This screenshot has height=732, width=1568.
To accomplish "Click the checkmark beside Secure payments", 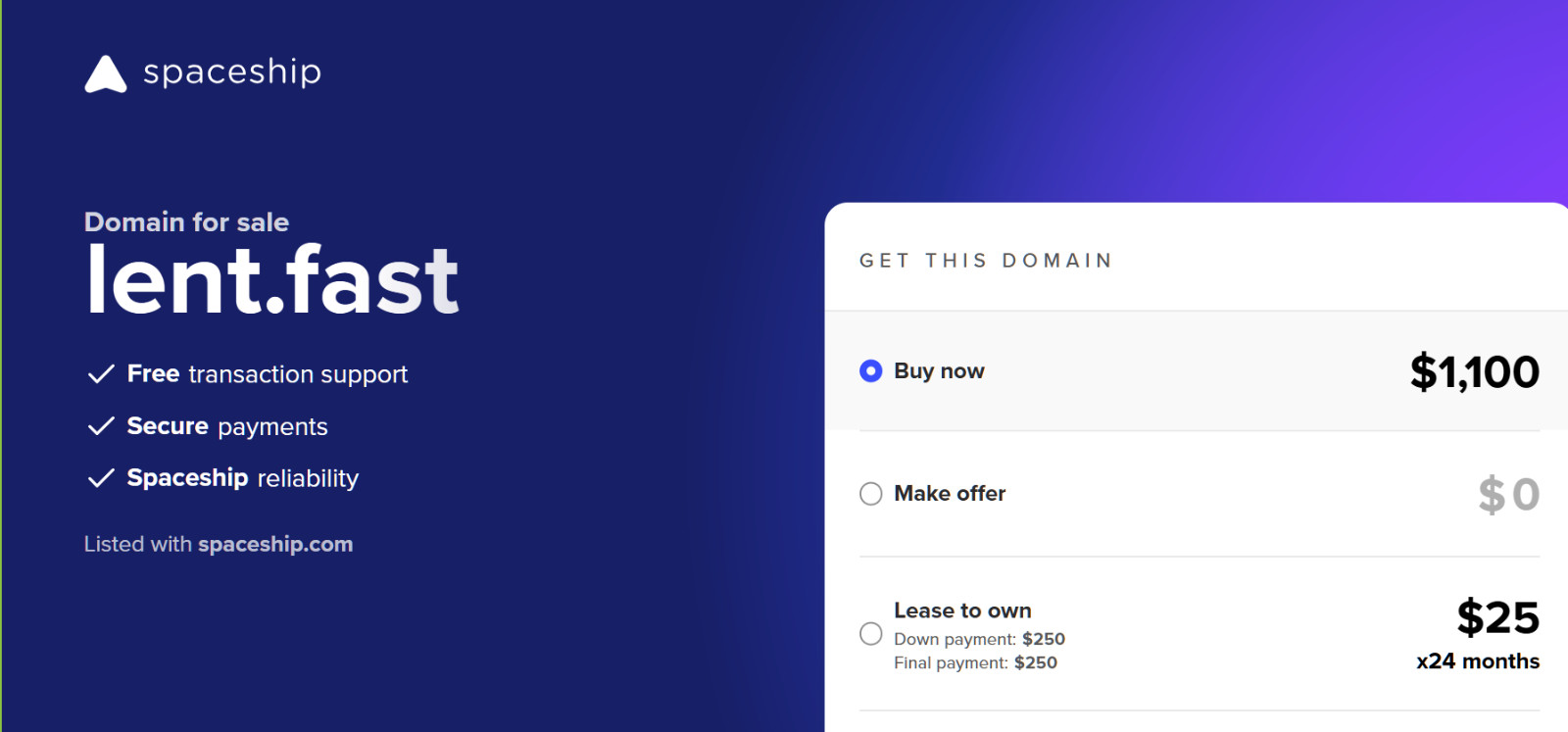I will [x=98, y=425].
